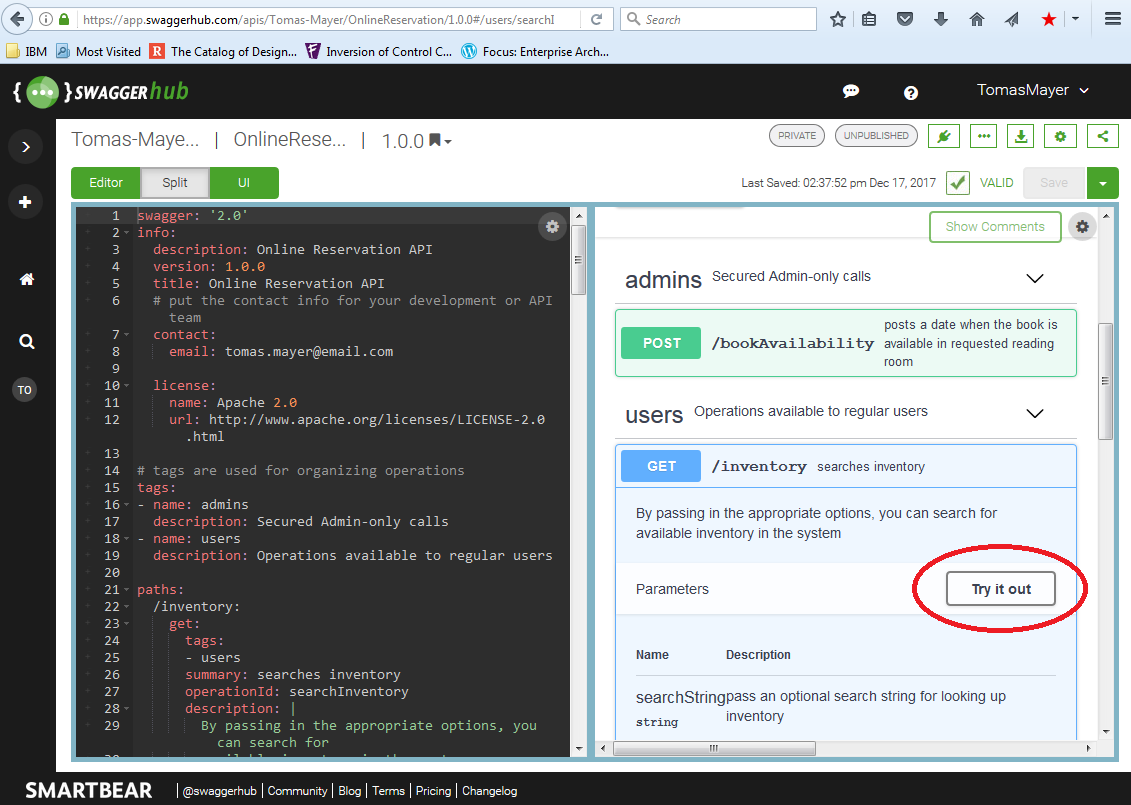1131x805 pixels.
Task: Click the integrations plug icon
Action: 943,136
